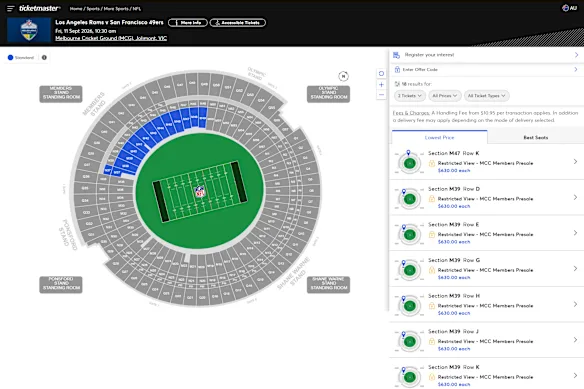Click the results filter icon beside results count
The image size is (584, 389).
point(397,84)
